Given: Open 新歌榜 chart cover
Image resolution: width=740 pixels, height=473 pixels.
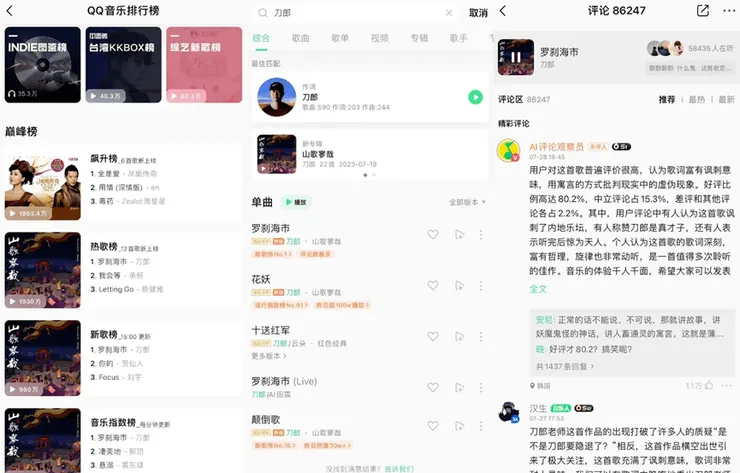Looking at the screenshot, I should 42,358.
